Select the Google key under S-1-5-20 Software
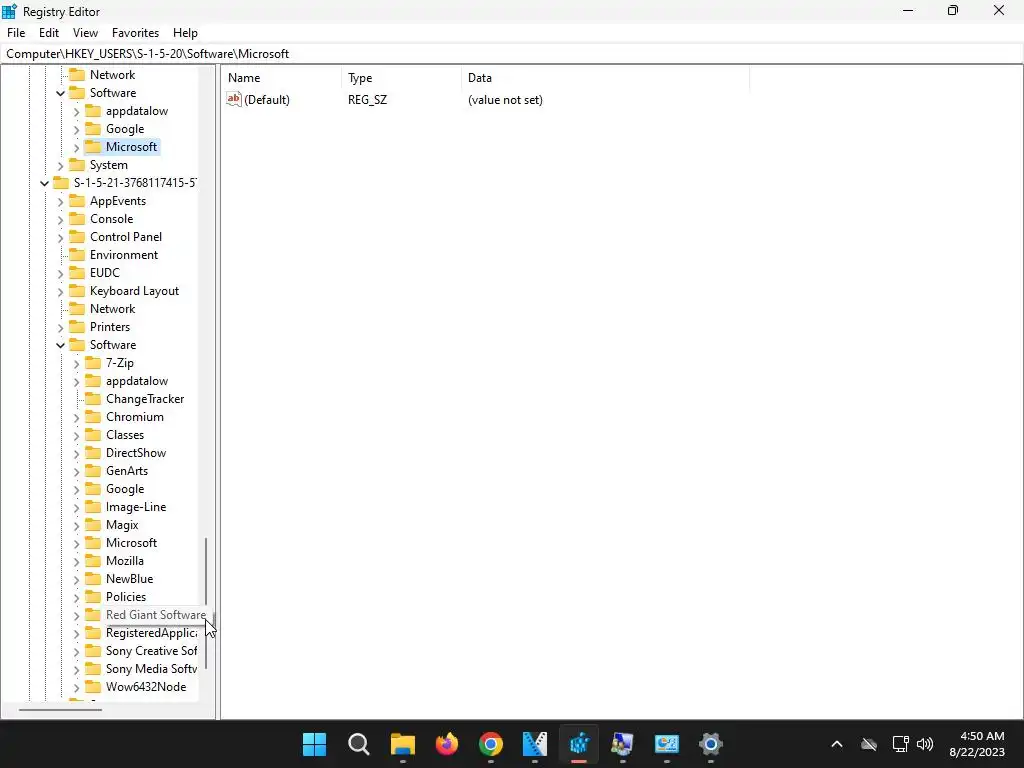This screenshot has width=1024, height=768. 125,129
